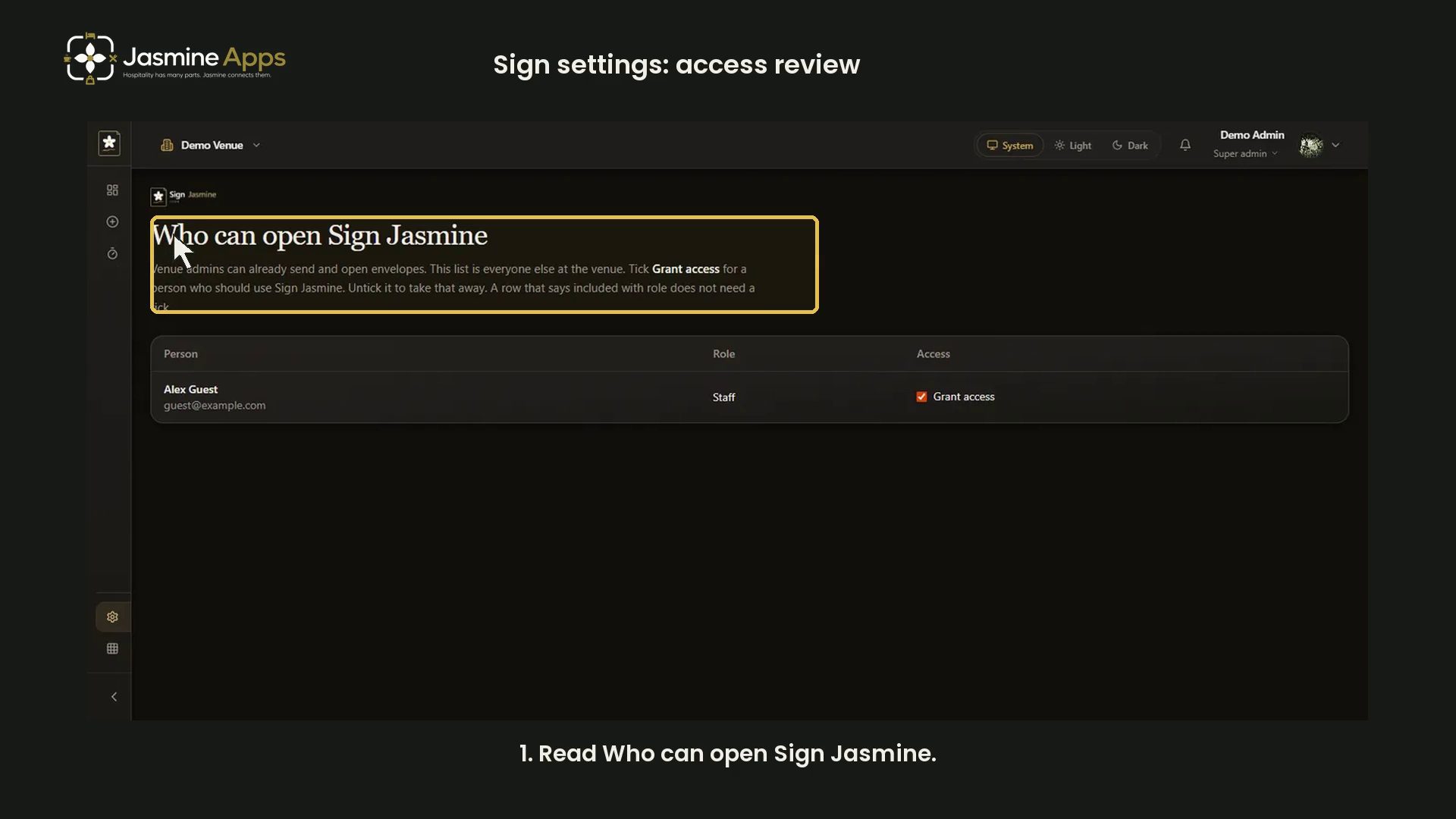Collapse the sidebar with left chevron
1456x819 pixels.
[x=114, y=697]
